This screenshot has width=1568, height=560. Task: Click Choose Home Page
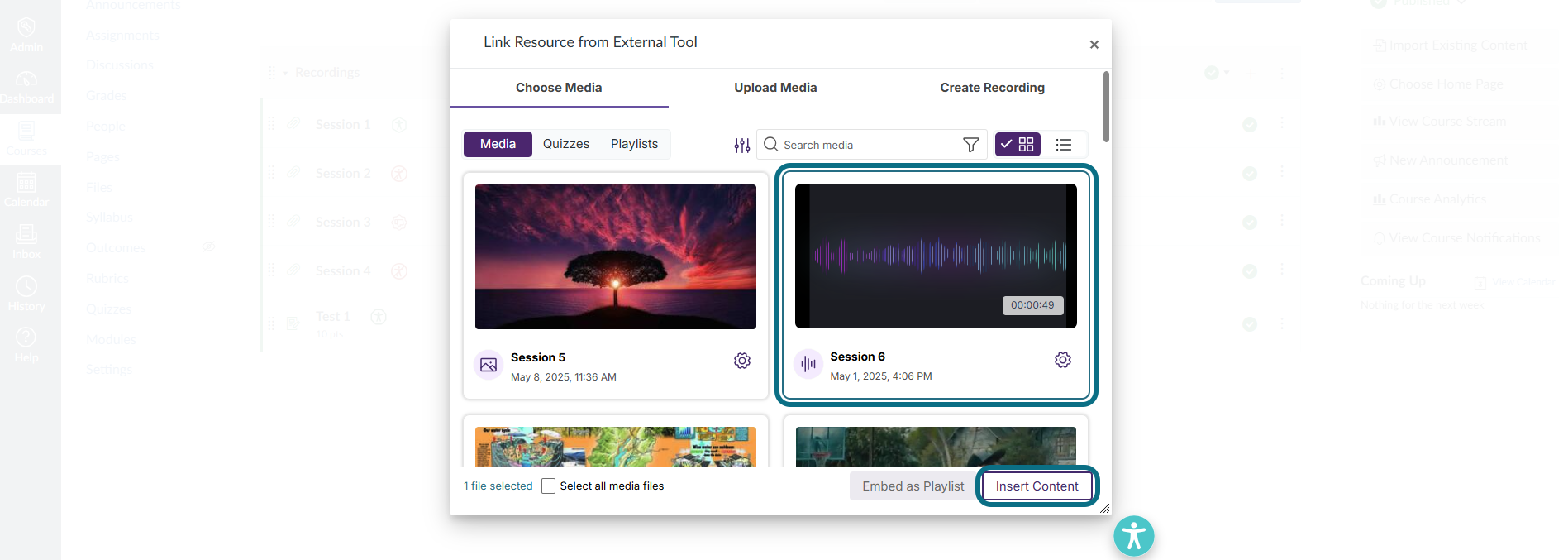[1438, 84]
